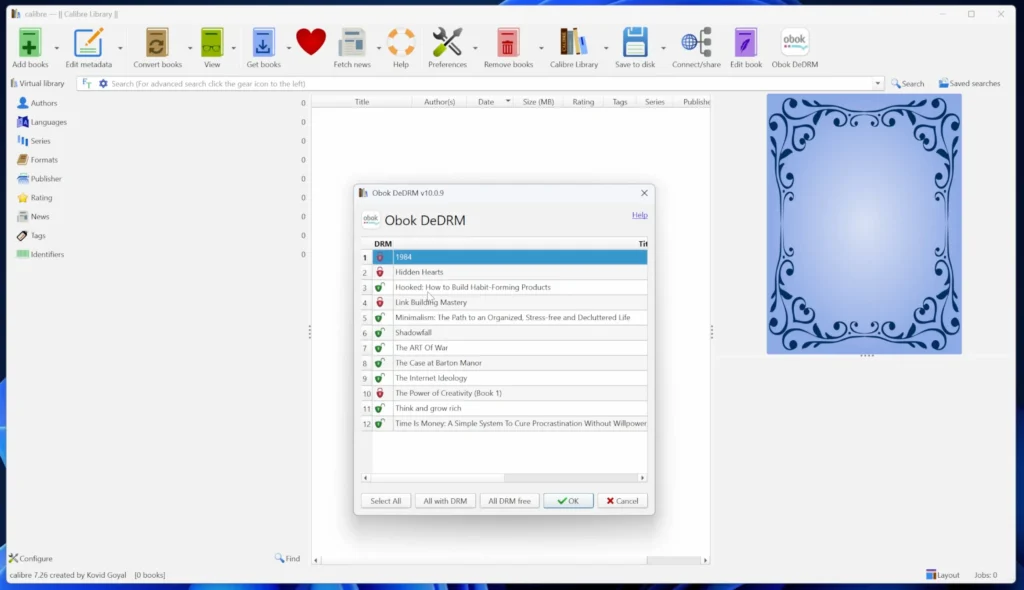Open the Preferences dropdown arrow
Image resolution: width=1024 pixels, height=590 pixels.
475,48
